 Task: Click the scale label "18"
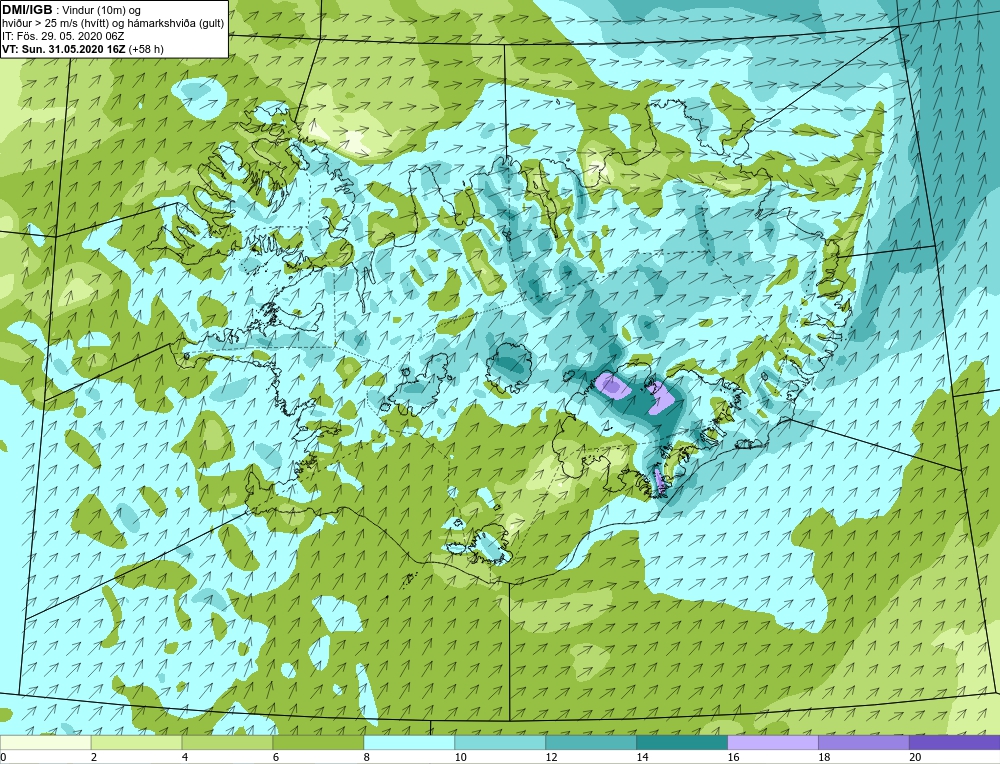(x=824, y=757)
